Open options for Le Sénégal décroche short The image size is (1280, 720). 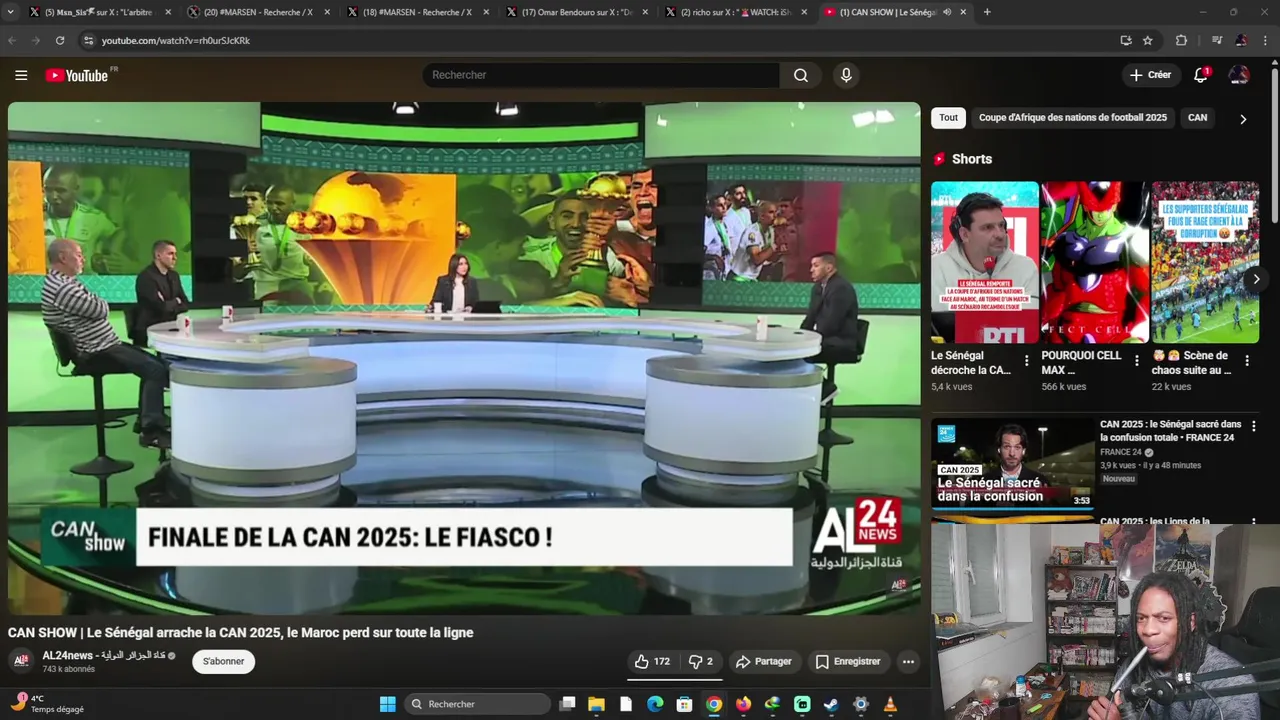click(1026, 361)
